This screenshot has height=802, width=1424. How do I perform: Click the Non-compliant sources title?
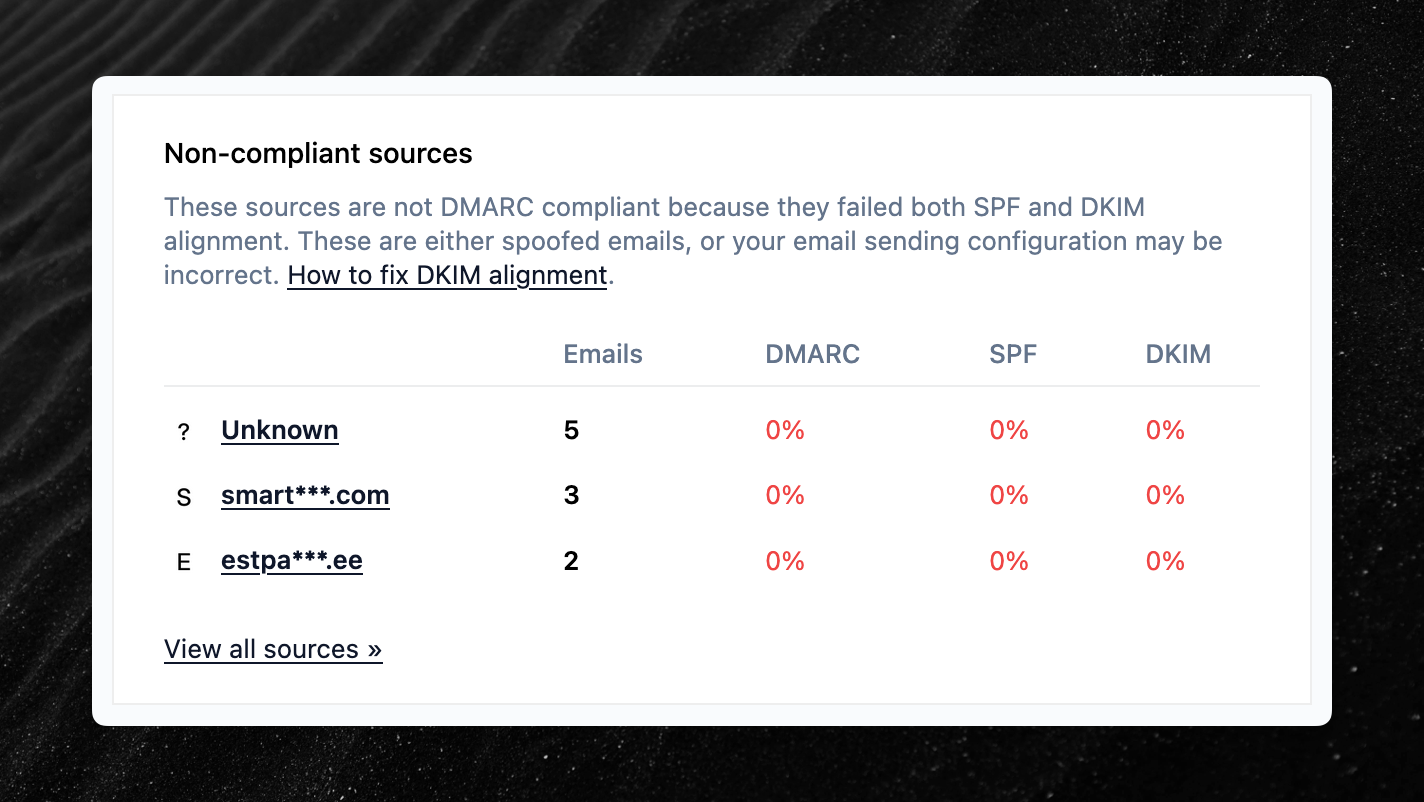(x=318, y=154)
